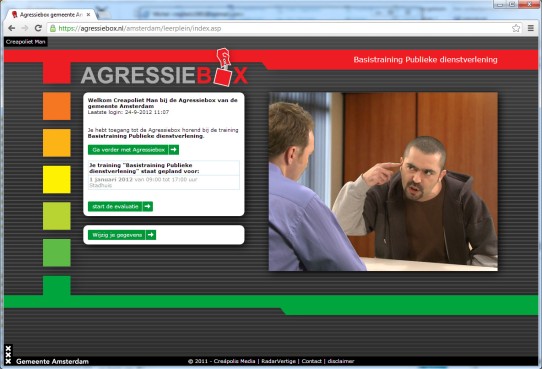Image resolution: width=542 pixels, height=369 pixels.
Task: Bookmark page with the star icon
Action: [x=516, y=28]
